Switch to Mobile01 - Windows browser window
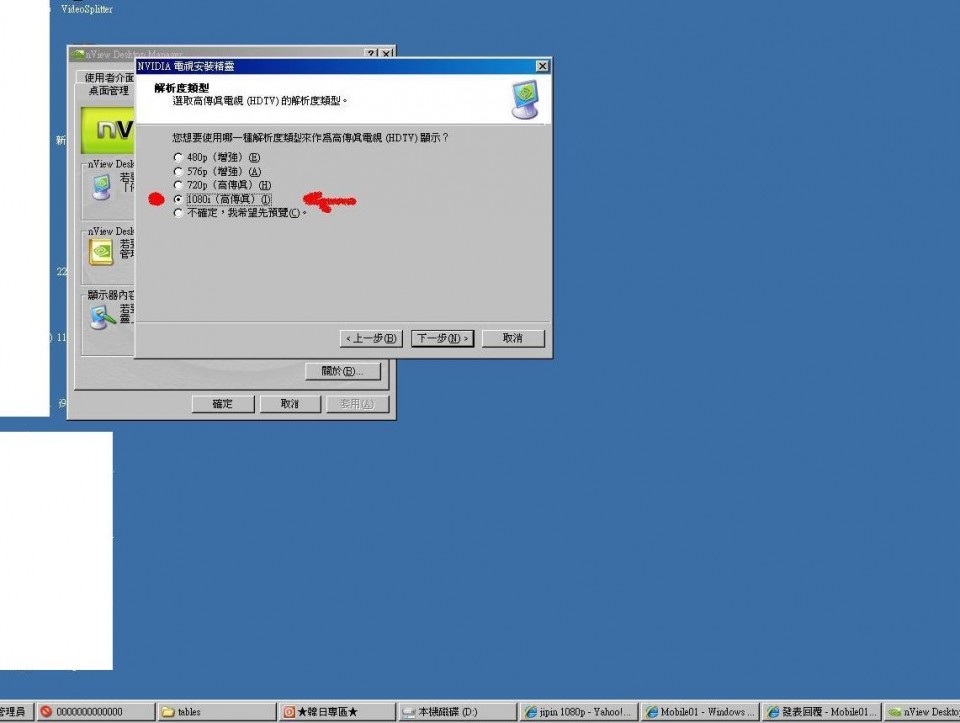The image size is (960, 723). 700,712
